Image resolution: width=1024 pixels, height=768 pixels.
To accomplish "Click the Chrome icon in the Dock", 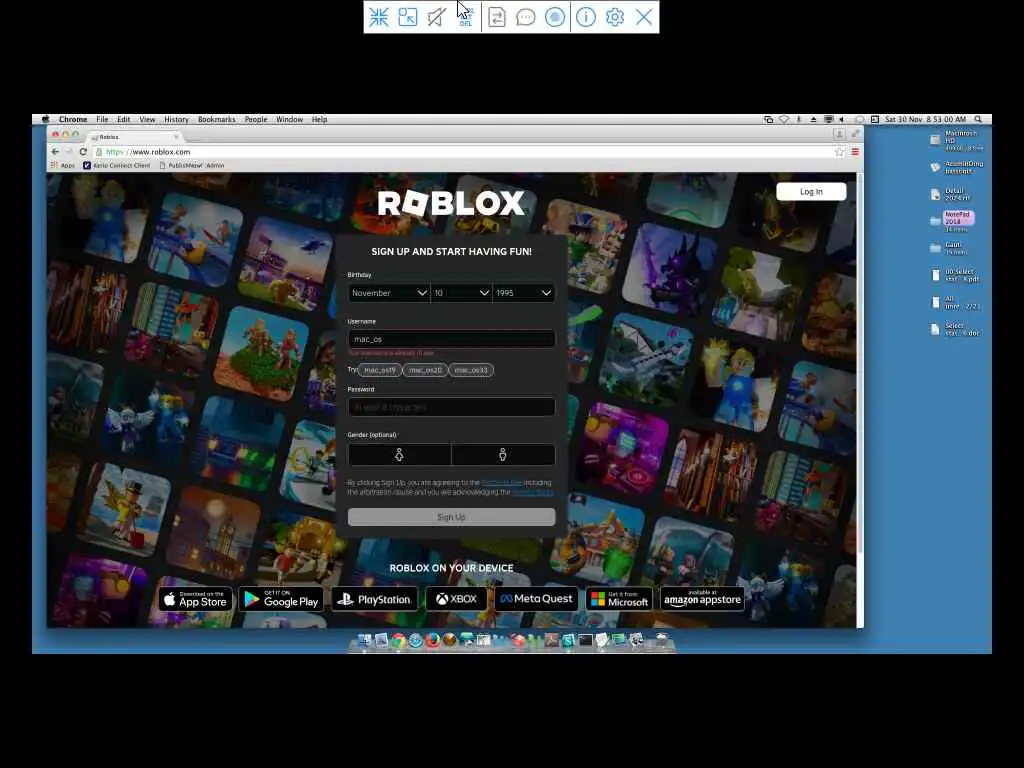I will pyautogui.click(x=398, y=640).
